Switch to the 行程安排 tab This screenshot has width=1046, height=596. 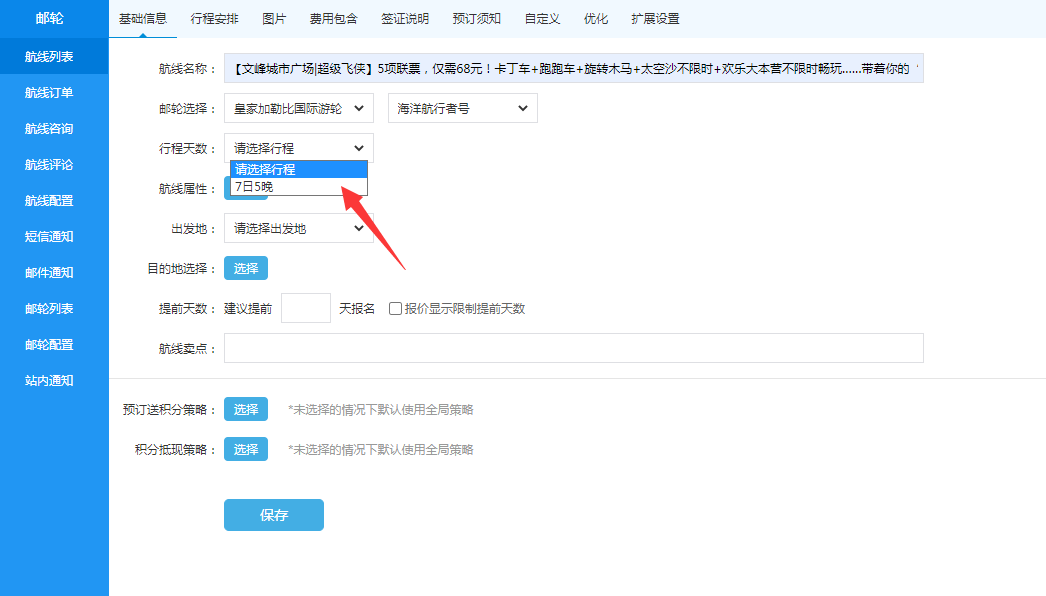click(214, 19)
